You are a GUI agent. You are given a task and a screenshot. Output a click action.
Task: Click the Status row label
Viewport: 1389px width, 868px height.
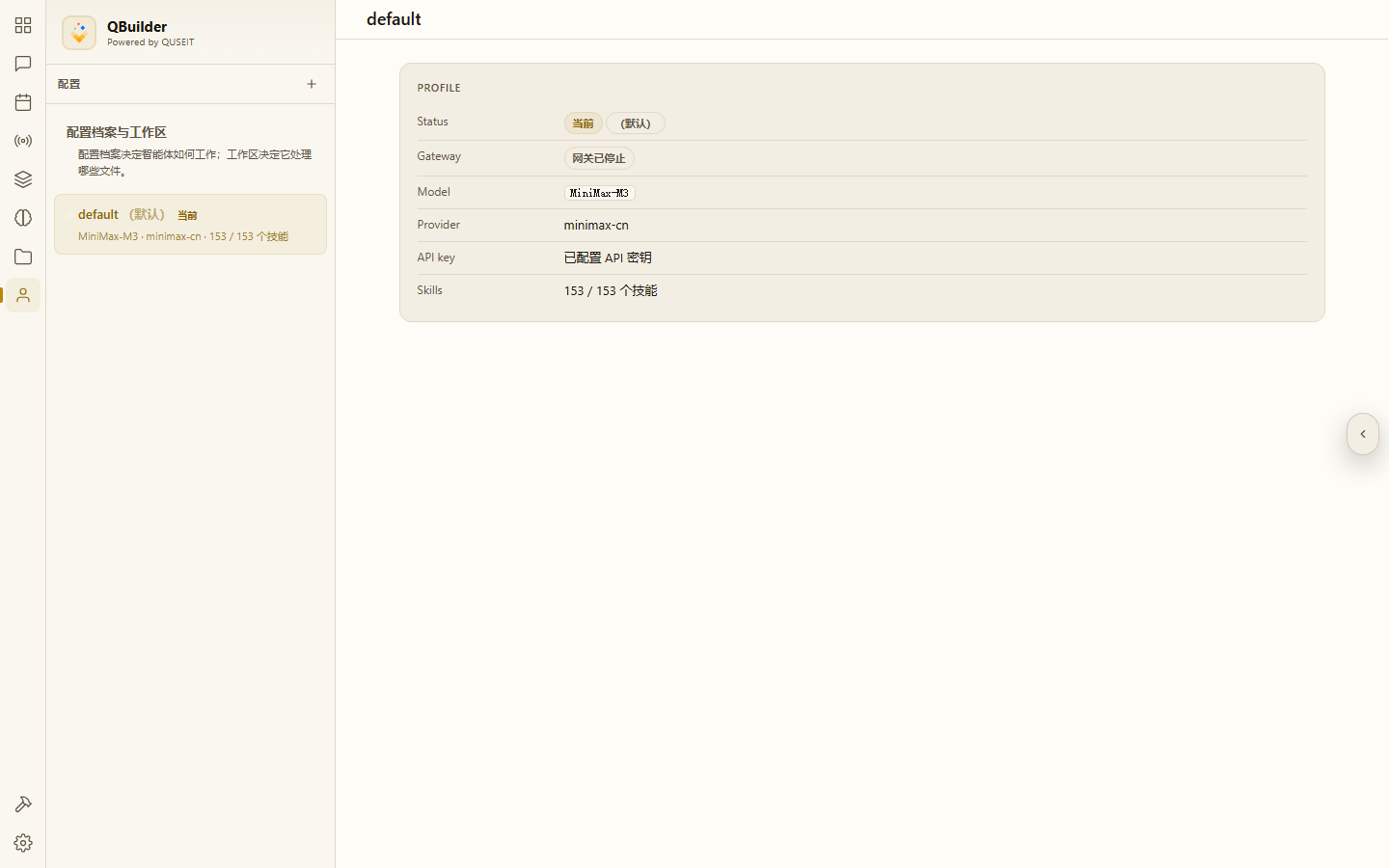pyautogui.click(x=433, y=122)
